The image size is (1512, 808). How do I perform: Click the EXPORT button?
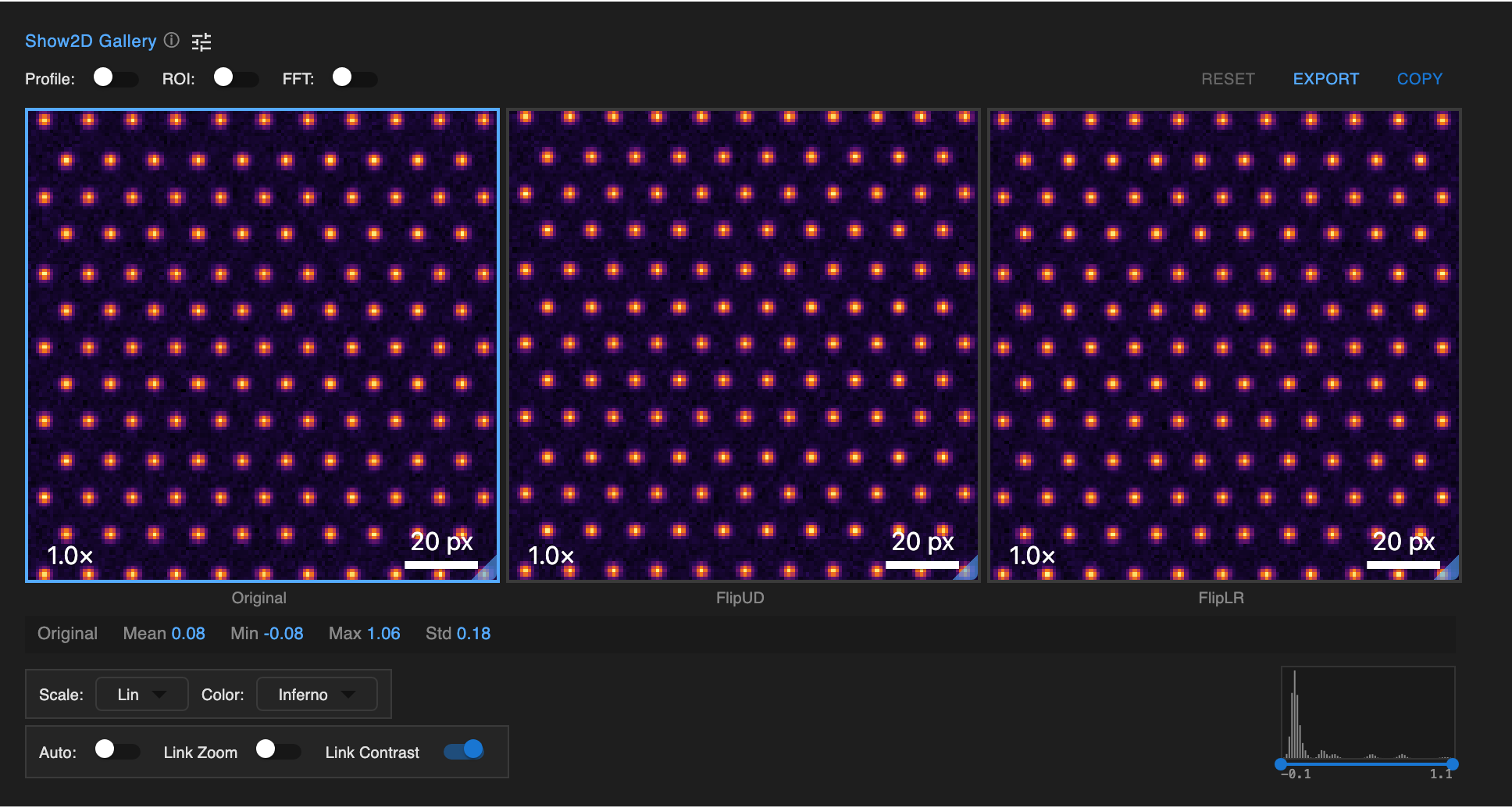click(x=1325, y=78)
